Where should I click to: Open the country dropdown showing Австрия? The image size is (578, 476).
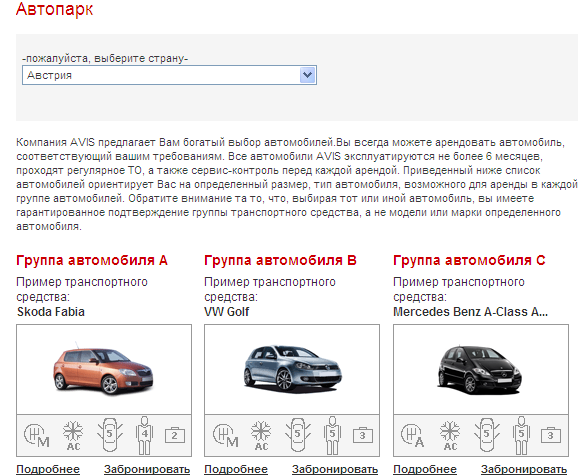(169, 75)
